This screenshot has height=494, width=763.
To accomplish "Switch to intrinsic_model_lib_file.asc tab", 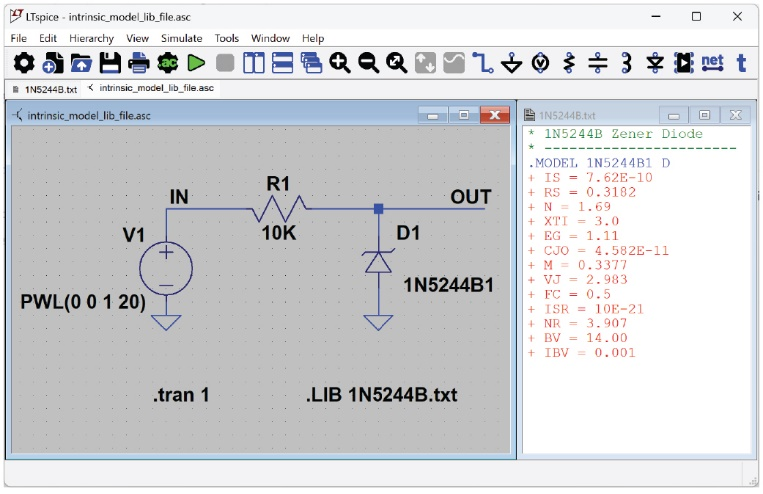I will (156, 88).
